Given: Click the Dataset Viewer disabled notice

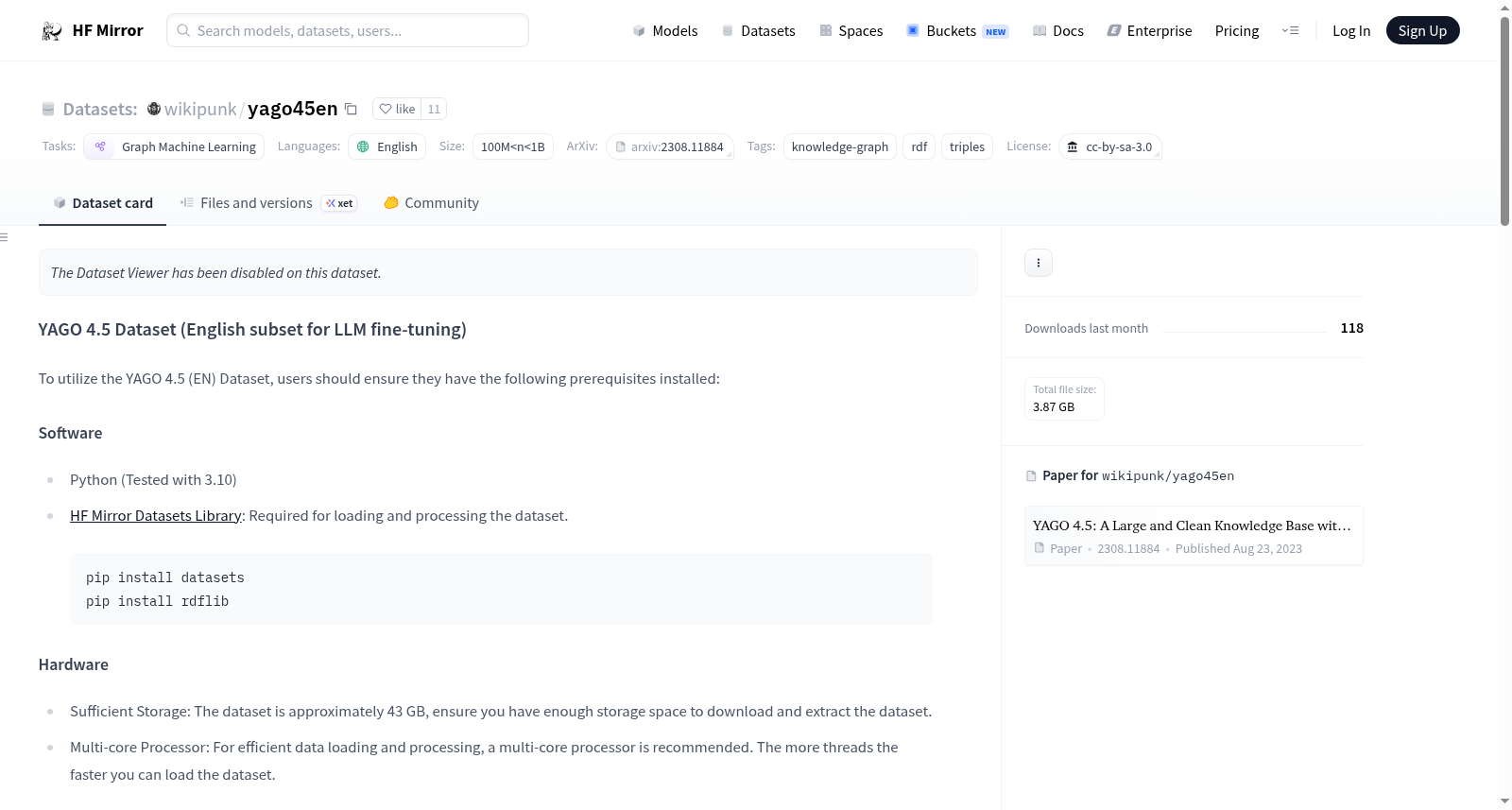Looking at the screenshot, I should coord(508,272).
